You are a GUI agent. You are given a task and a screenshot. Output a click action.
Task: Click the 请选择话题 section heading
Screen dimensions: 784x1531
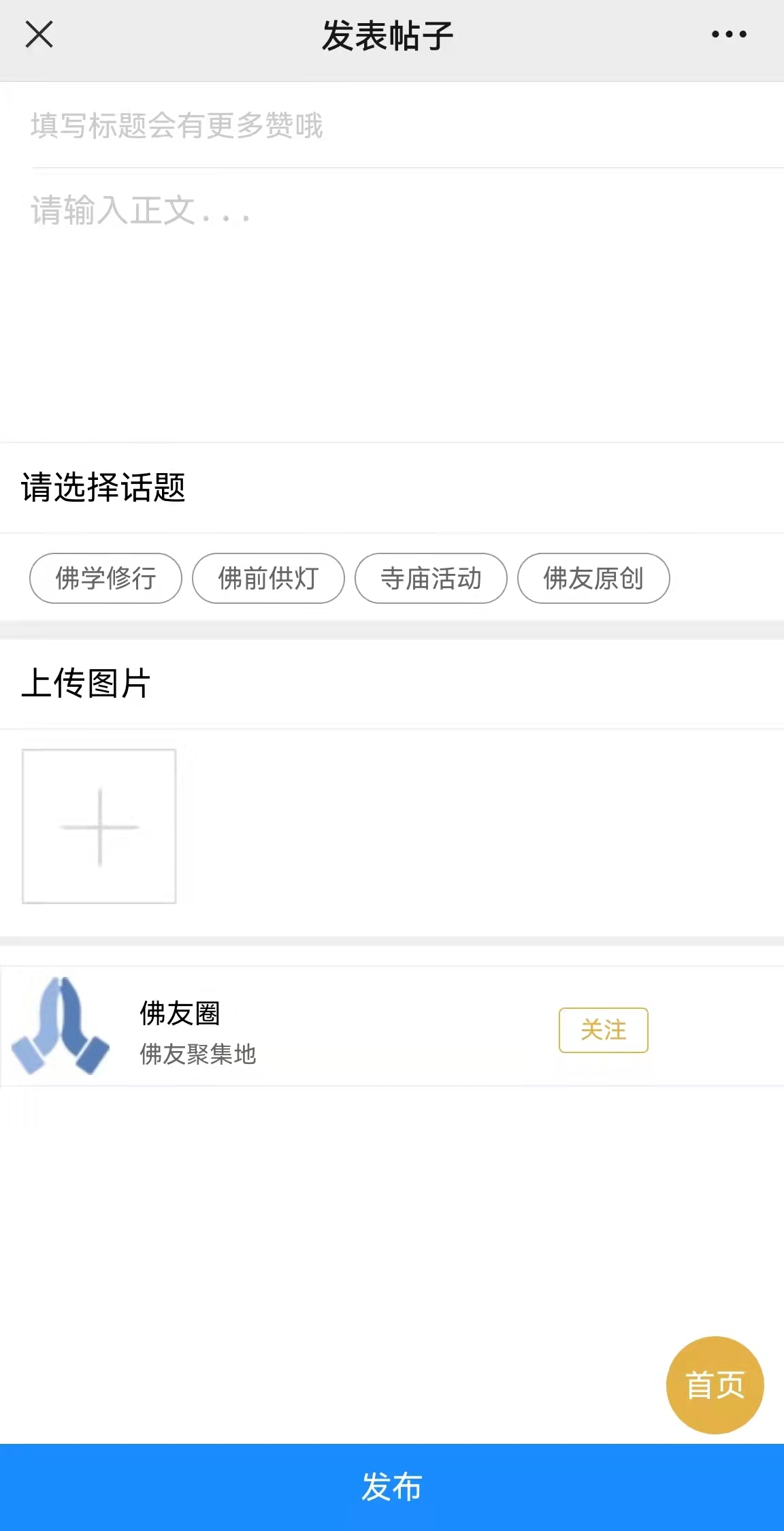tap(103, 487)
